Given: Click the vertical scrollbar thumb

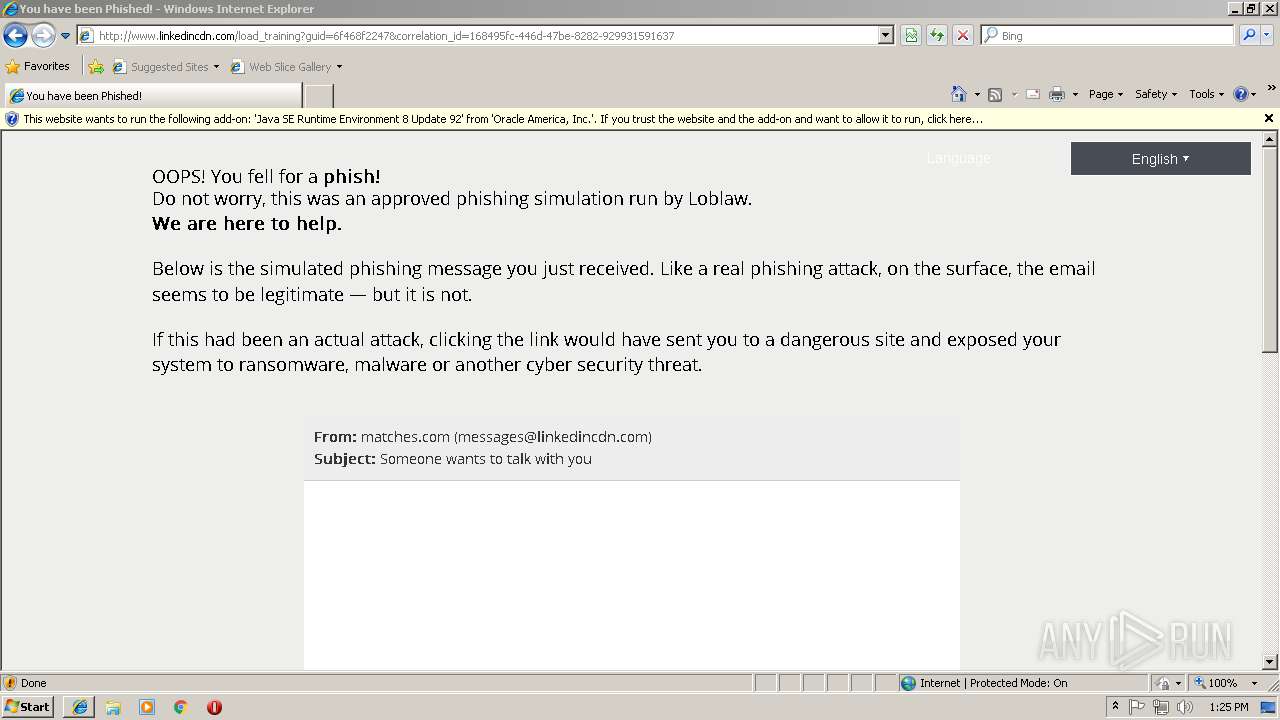Looking at the screenshot, I should tap(1270, 250).
